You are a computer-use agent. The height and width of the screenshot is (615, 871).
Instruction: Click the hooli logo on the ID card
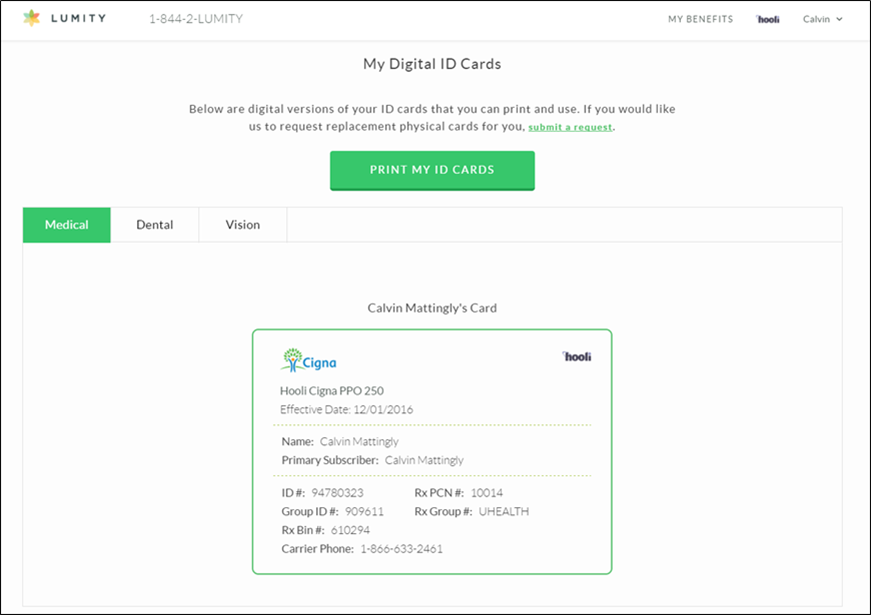tap(577, 356)
